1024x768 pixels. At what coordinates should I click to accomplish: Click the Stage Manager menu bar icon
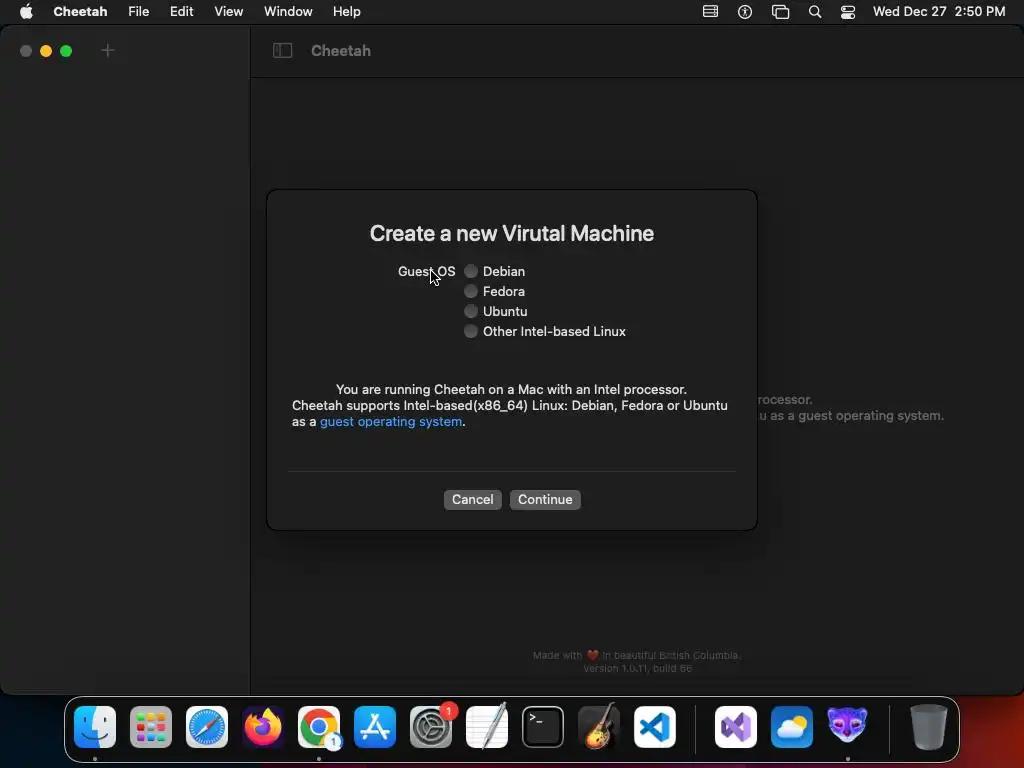(x=780, y=12)
